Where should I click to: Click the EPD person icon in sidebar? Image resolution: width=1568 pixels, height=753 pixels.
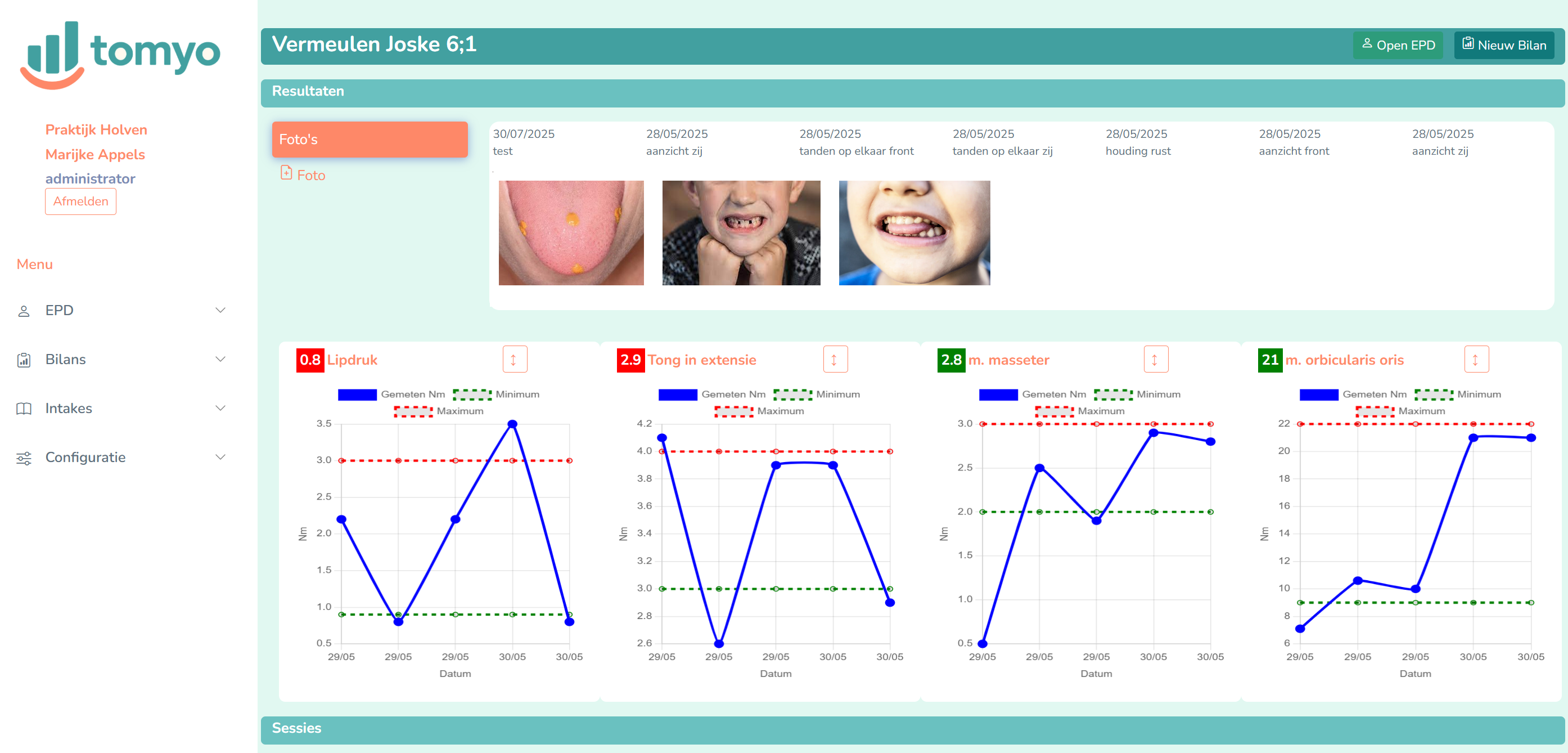tap(24, 311)
